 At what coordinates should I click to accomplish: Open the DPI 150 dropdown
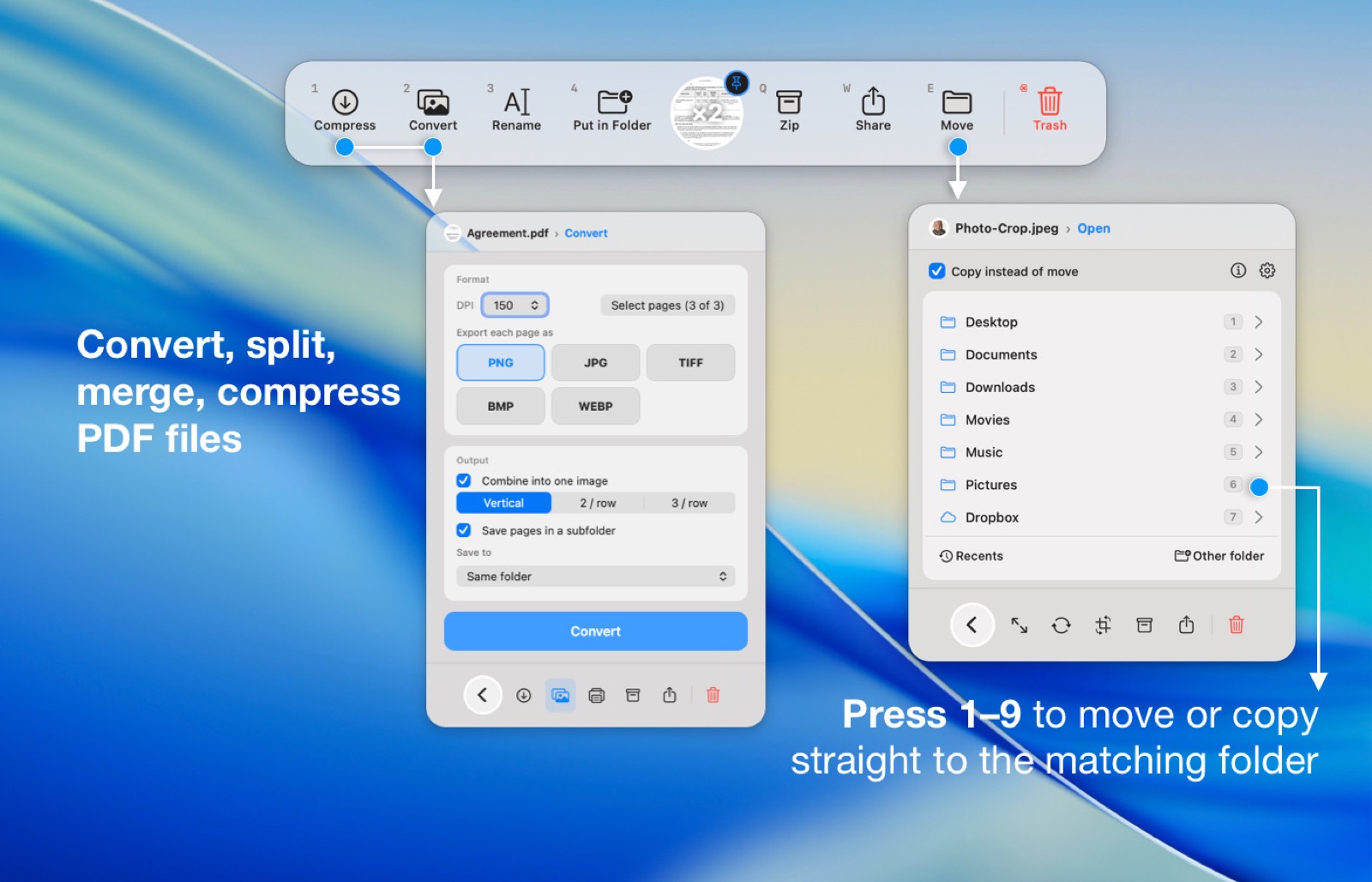tap(514, 305)
